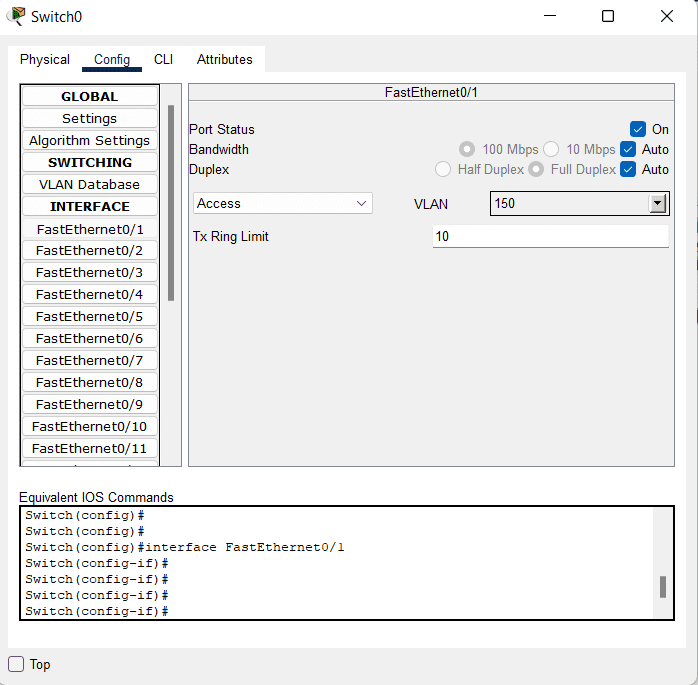Select interface FastEthernet0/9
698x685 pixels.
point(89,405)
